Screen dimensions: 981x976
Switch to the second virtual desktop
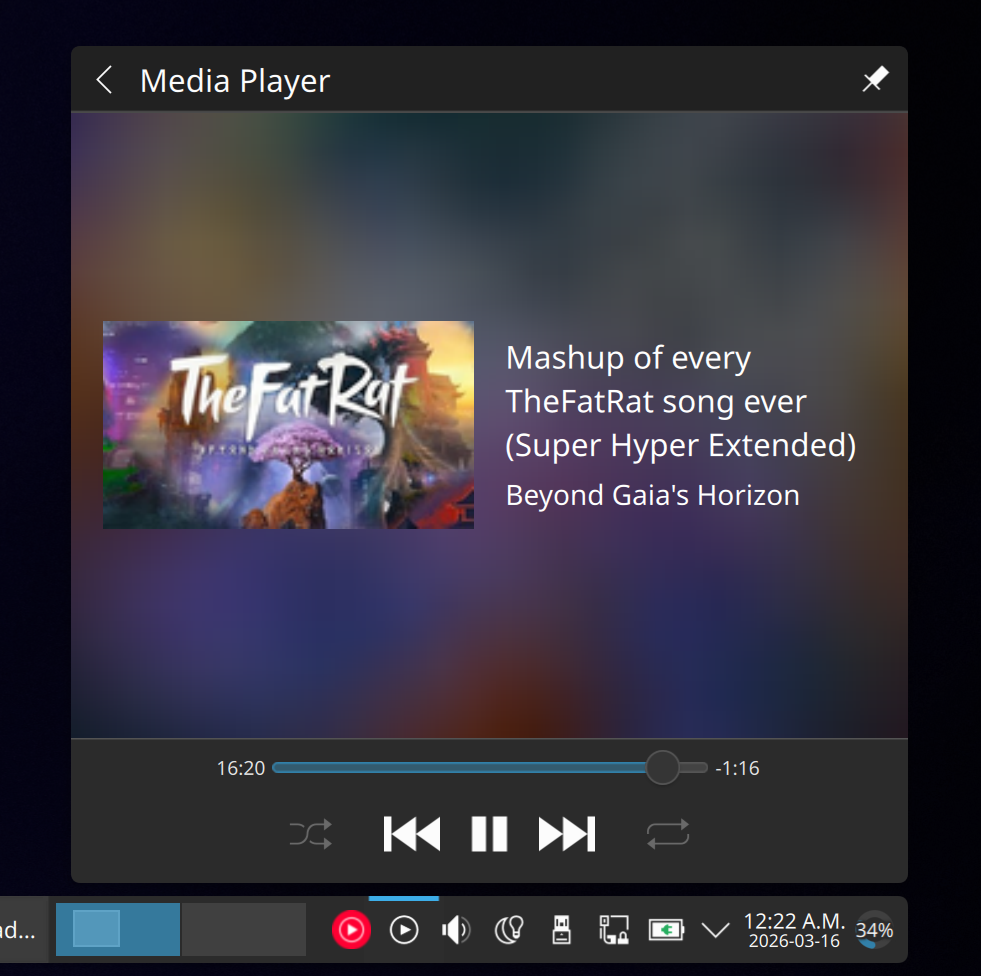[x=243, y=930]
